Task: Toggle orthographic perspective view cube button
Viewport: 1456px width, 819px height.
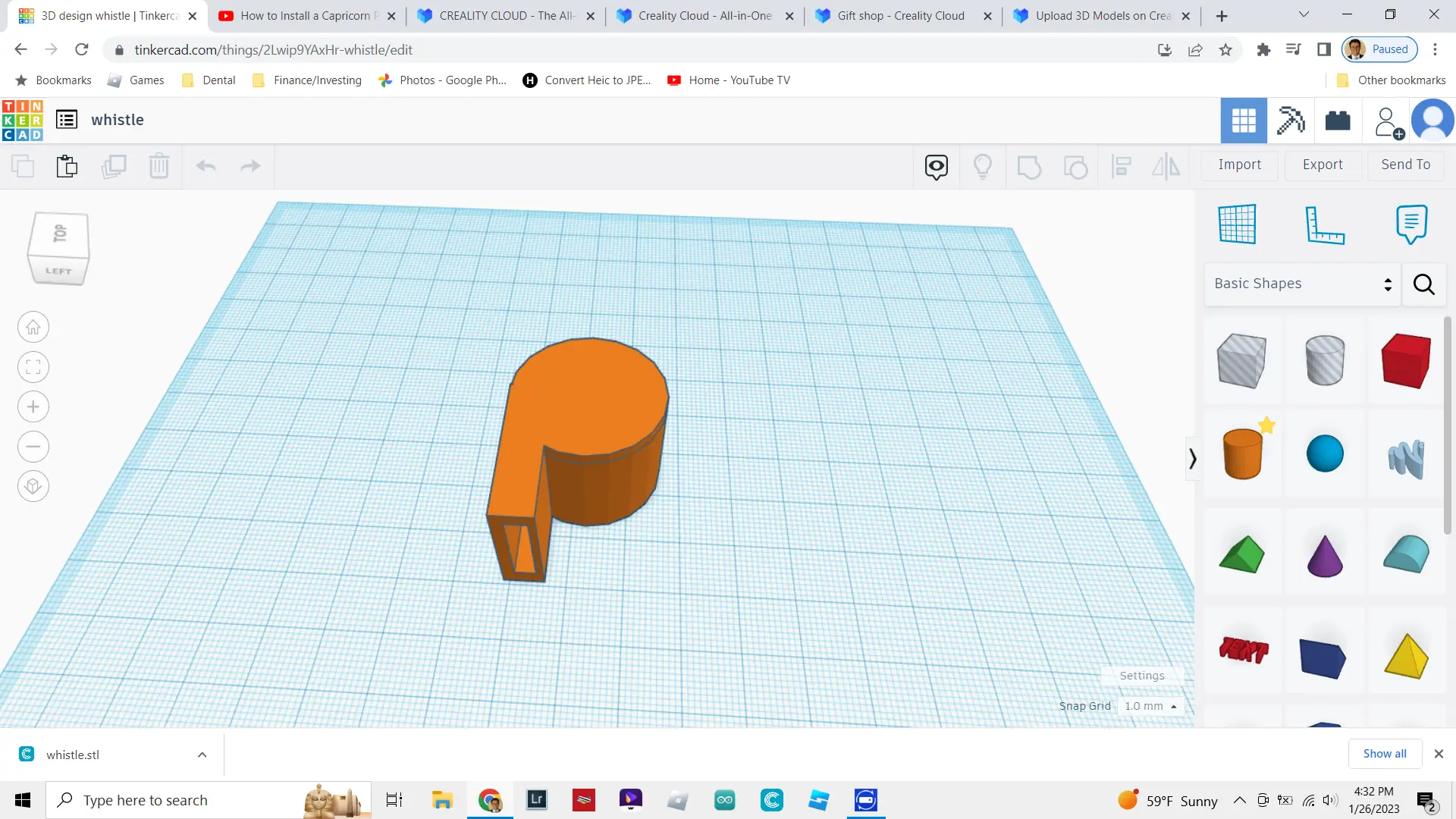Action: point(33,486)
